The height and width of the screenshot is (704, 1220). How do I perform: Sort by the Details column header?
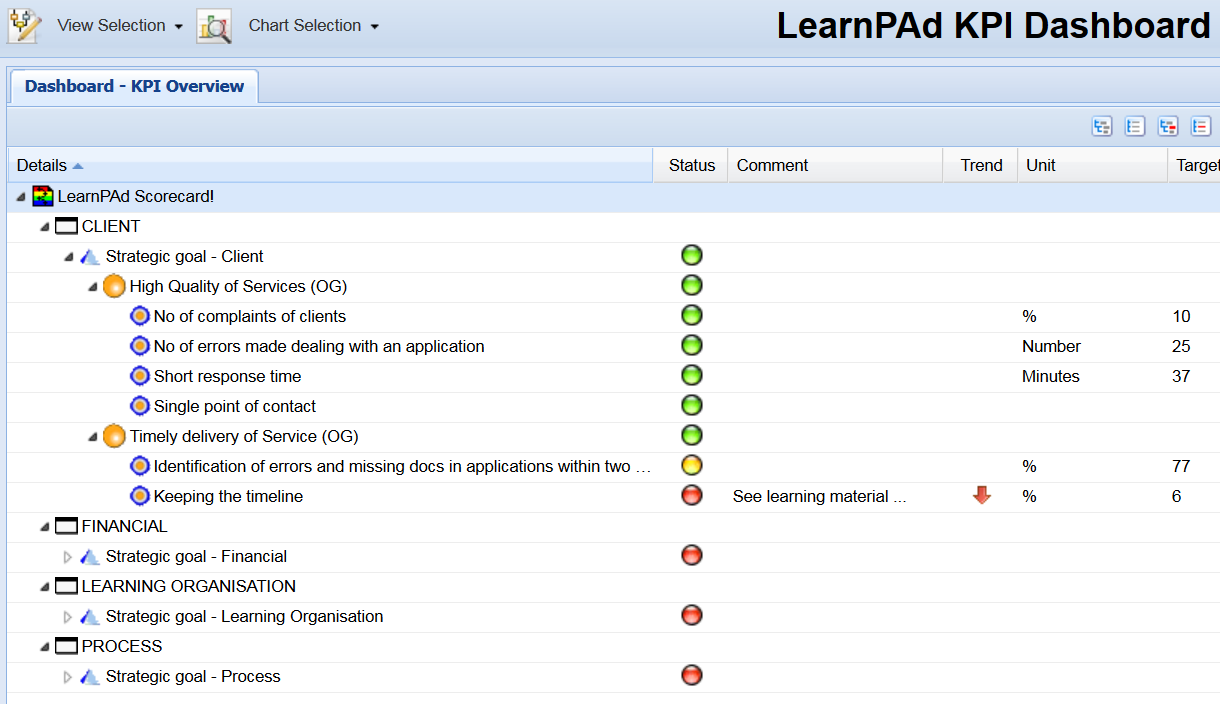click(330, 165)
